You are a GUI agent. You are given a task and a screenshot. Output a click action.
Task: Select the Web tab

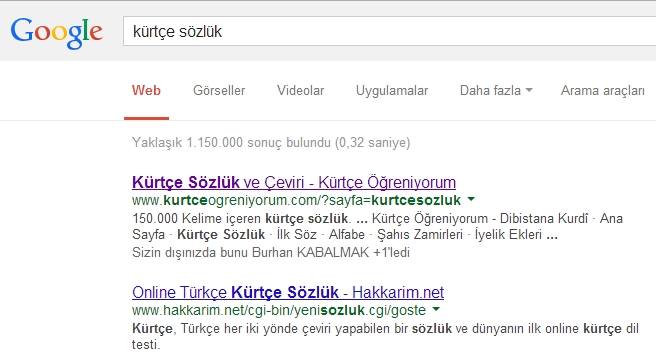[x=146, y=90]
